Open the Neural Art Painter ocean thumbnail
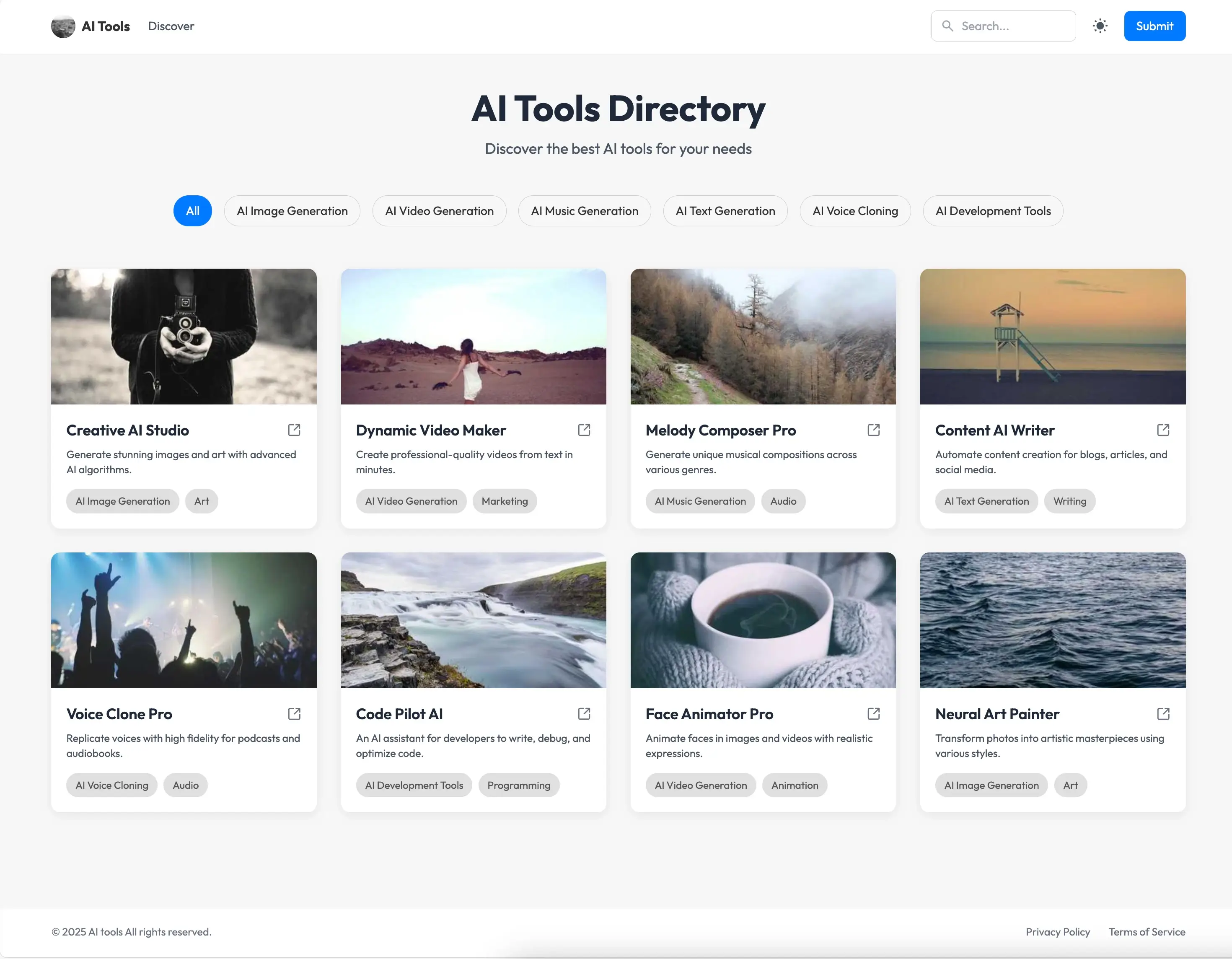This screenshot has width=1232, height=959. (1053, 620)
